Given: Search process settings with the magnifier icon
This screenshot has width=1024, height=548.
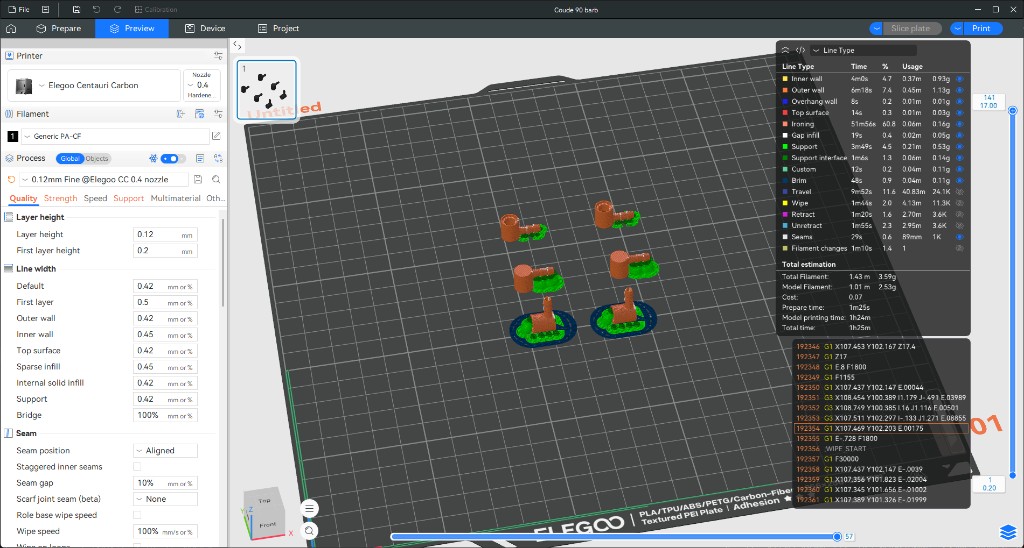Looking at the screenshot, I should pos(216,180).
